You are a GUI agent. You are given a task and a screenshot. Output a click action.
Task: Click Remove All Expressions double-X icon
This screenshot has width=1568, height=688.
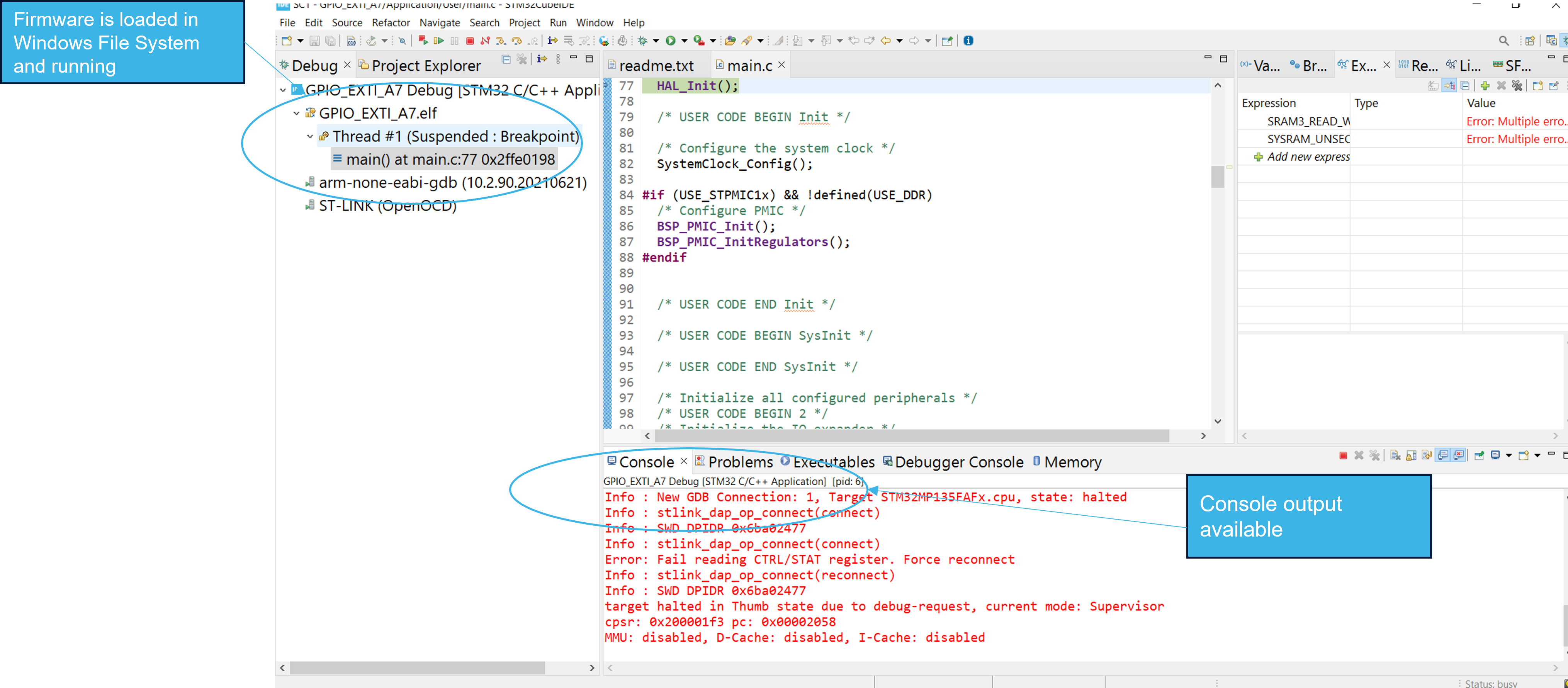pos(1517,86)
